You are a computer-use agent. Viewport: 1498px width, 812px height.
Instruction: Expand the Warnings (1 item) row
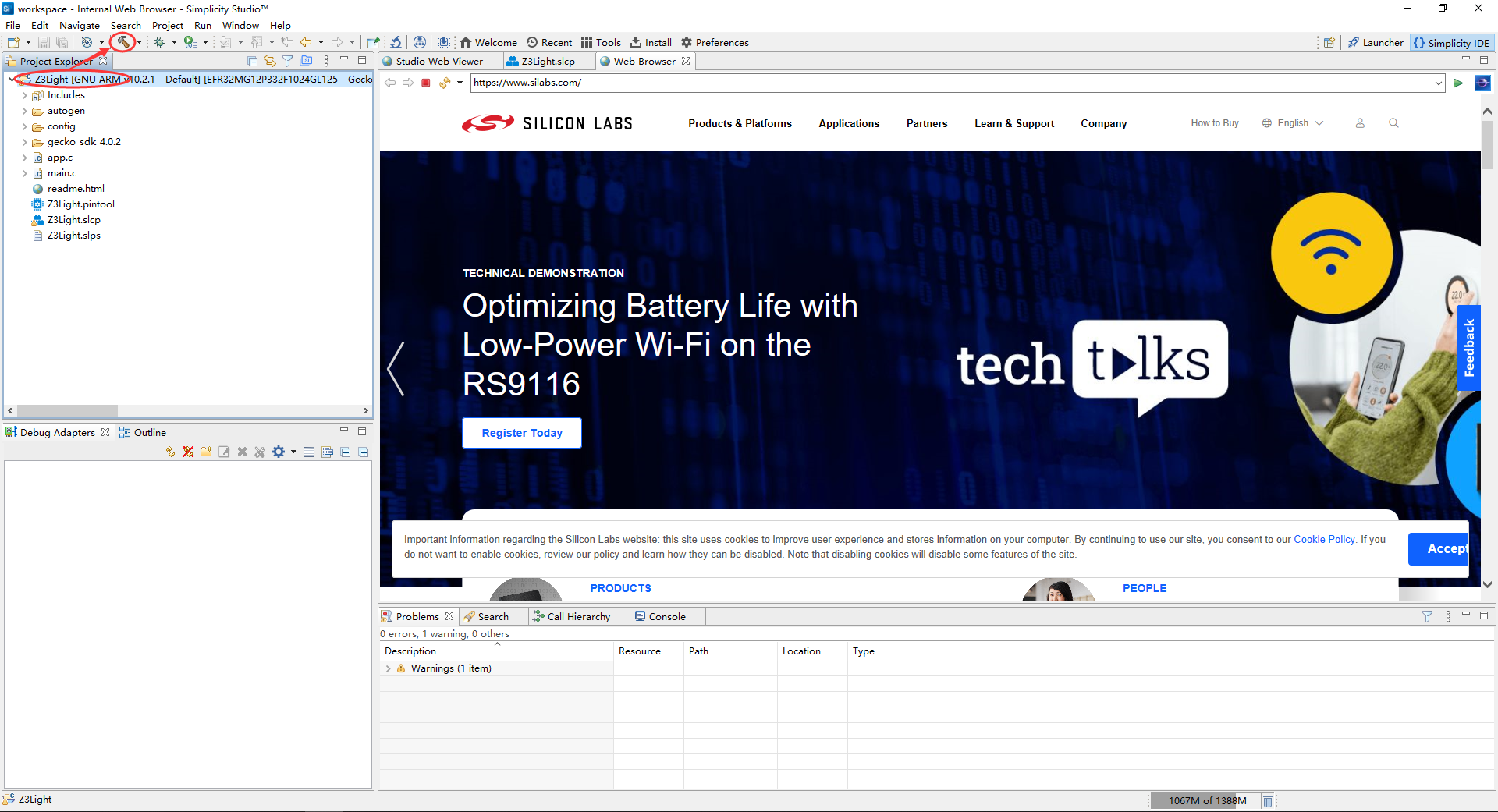[x=388, y=668]
